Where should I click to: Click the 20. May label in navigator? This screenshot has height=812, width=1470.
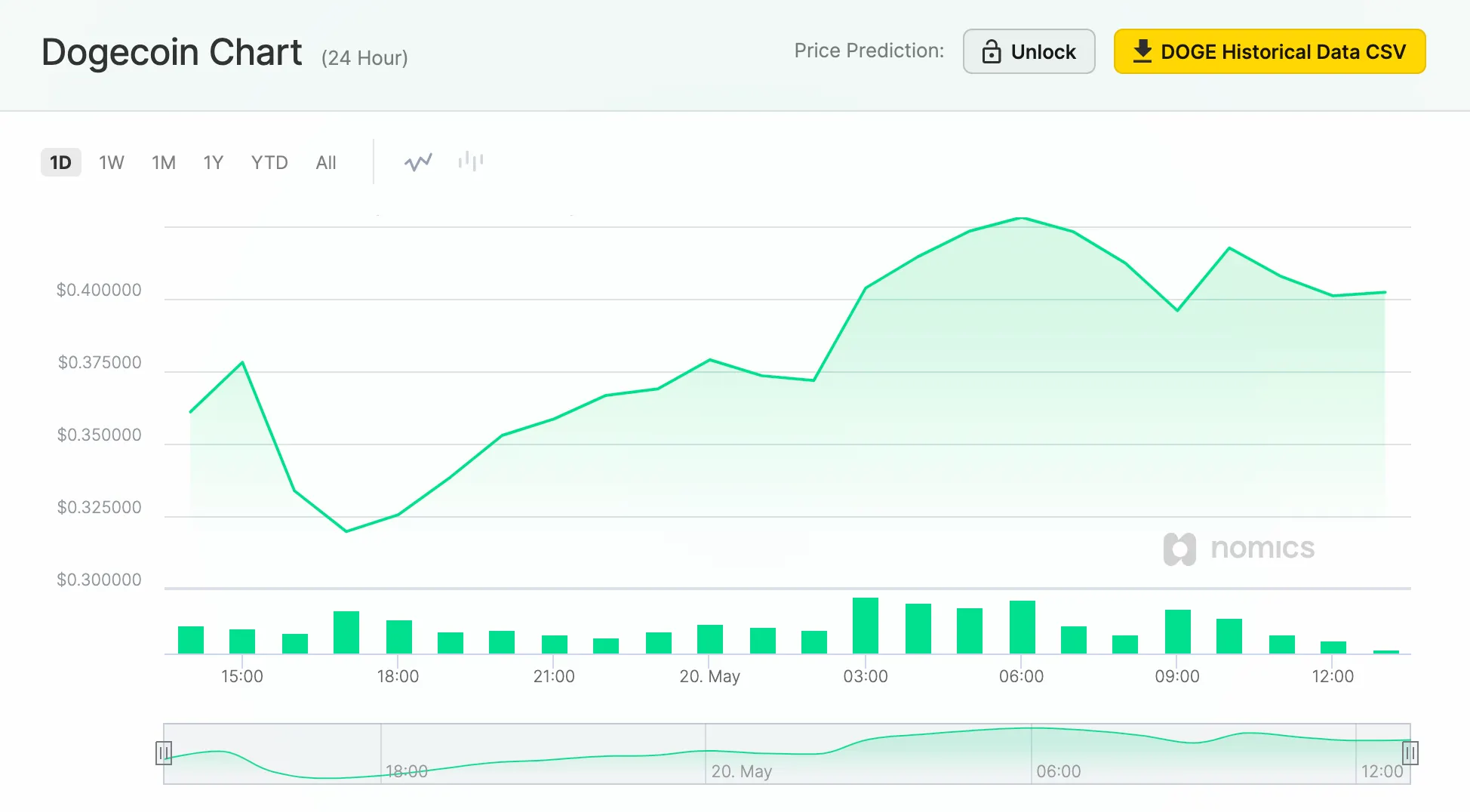[741, 771]
